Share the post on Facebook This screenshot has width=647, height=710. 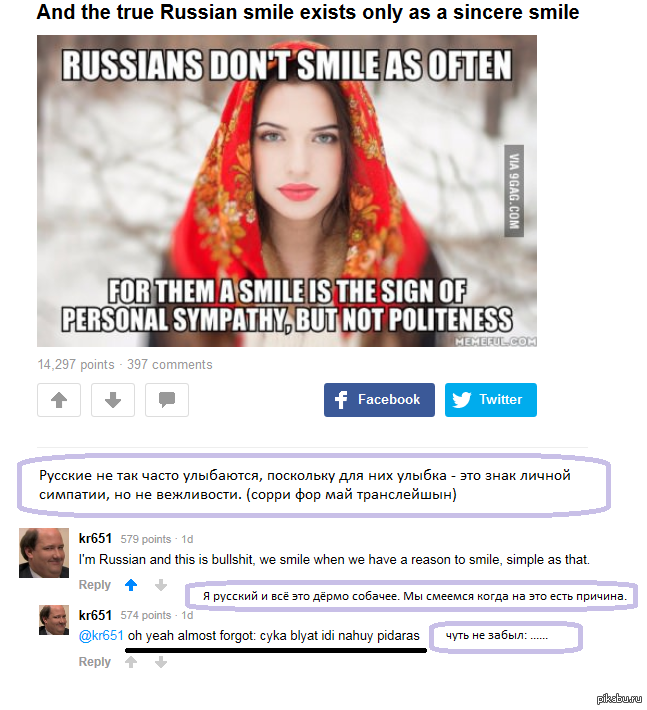click(x=379, y=400)
